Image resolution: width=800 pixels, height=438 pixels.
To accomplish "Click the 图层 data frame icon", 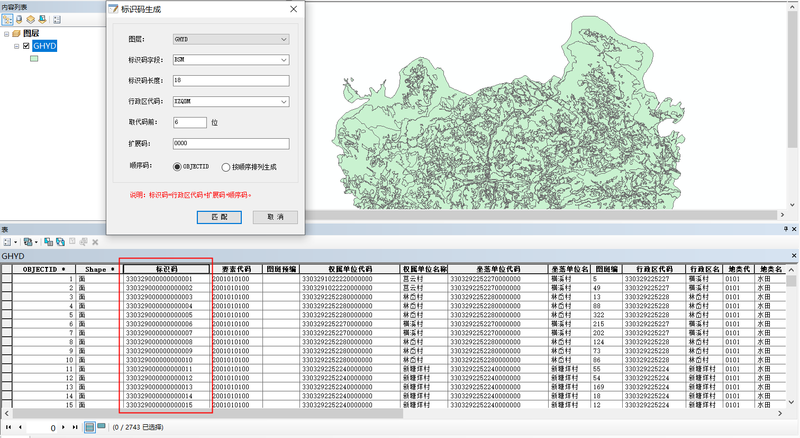I will (16, 33).
